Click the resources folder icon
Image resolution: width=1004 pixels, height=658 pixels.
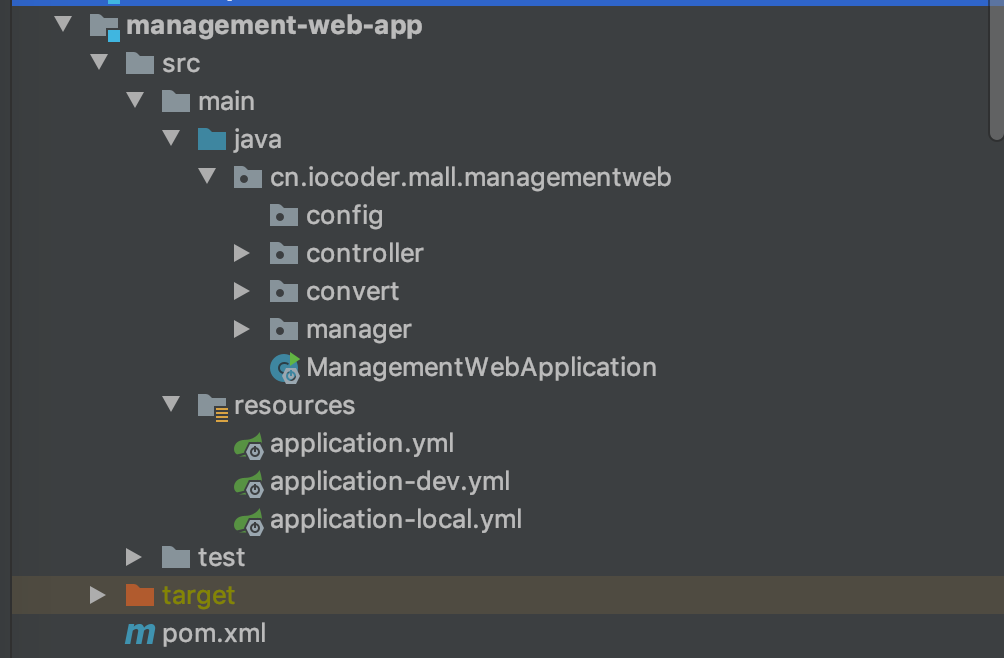tap(212, 406)
